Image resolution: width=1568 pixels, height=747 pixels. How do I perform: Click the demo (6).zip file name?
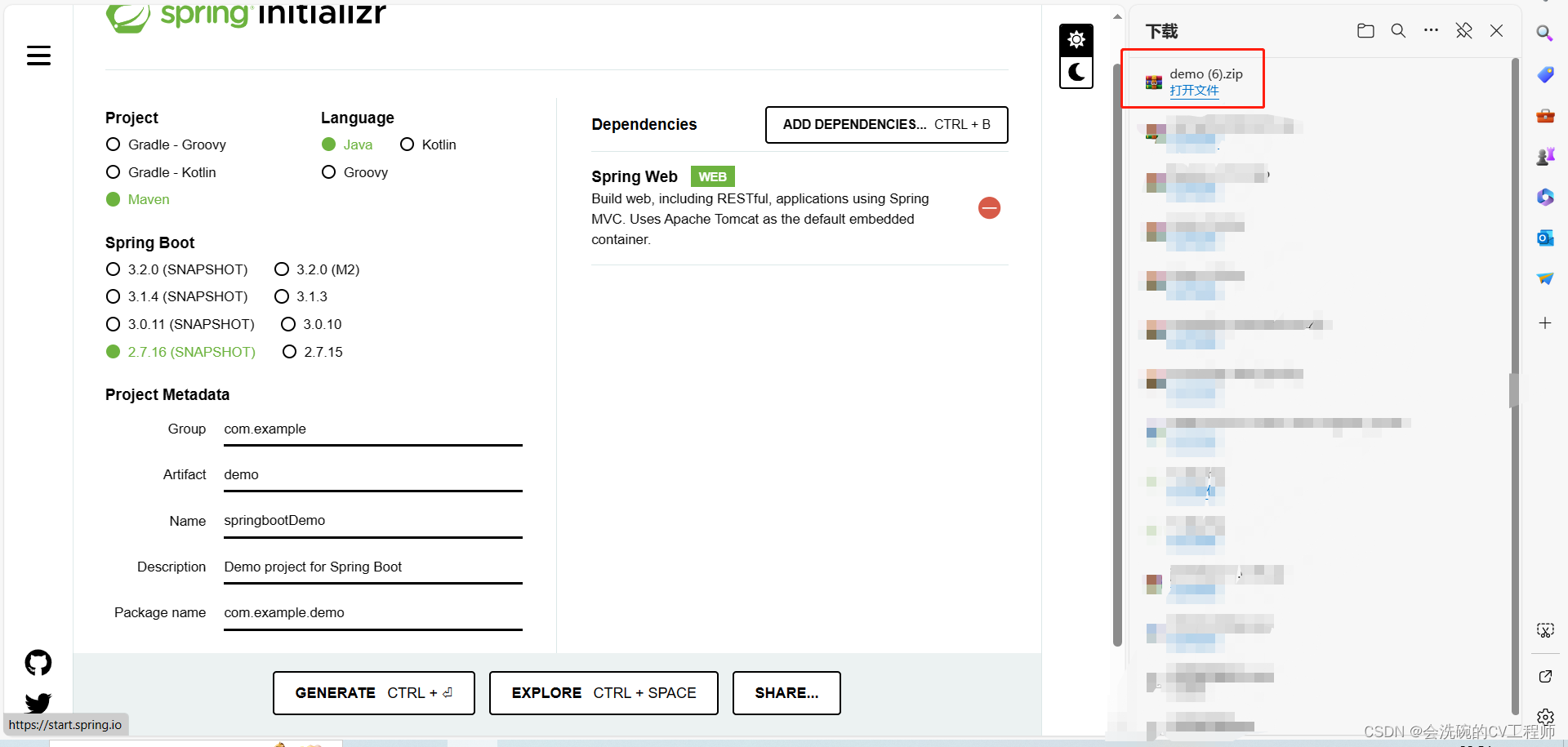click(1206, 73)
